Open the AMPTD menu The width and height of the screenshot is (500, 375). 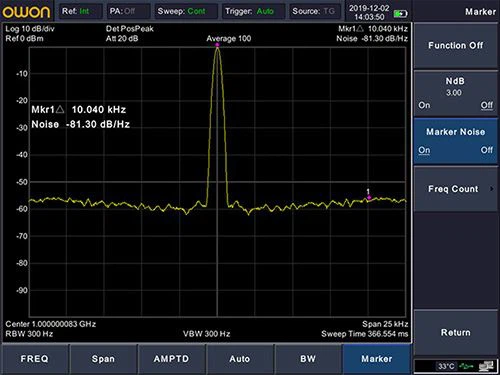coord(171,359)
